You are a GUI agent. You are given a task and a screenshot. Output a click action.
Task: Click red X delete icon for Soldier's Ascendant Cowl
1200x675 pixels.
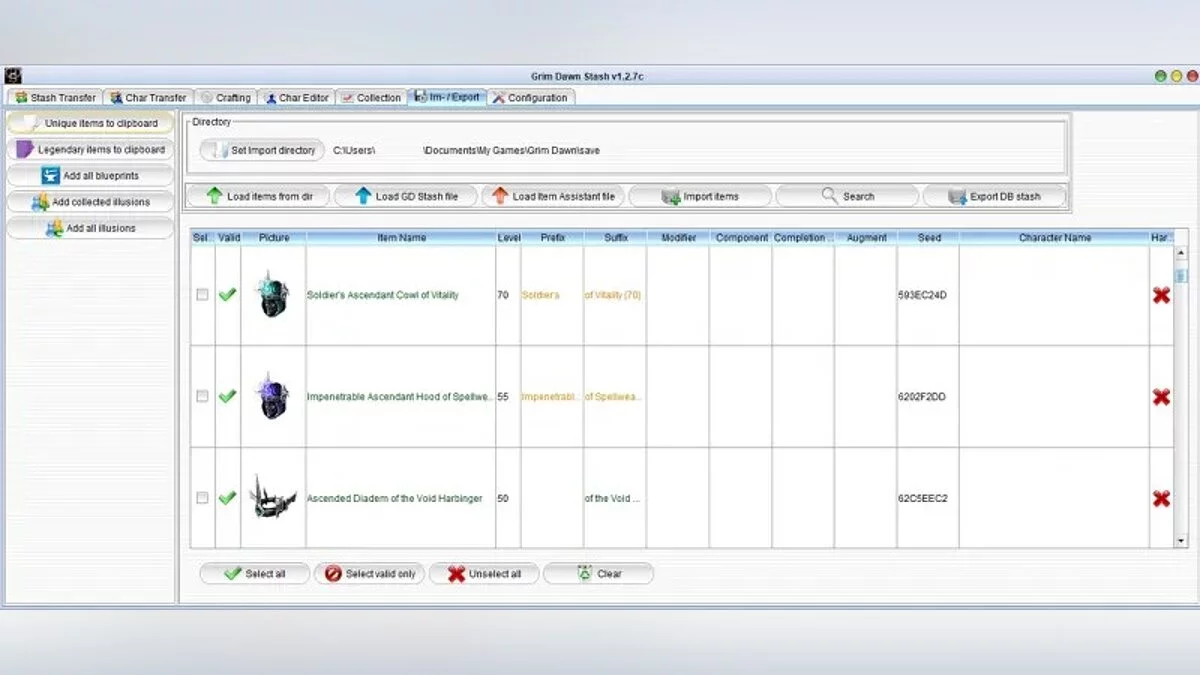coord(1161,295)
